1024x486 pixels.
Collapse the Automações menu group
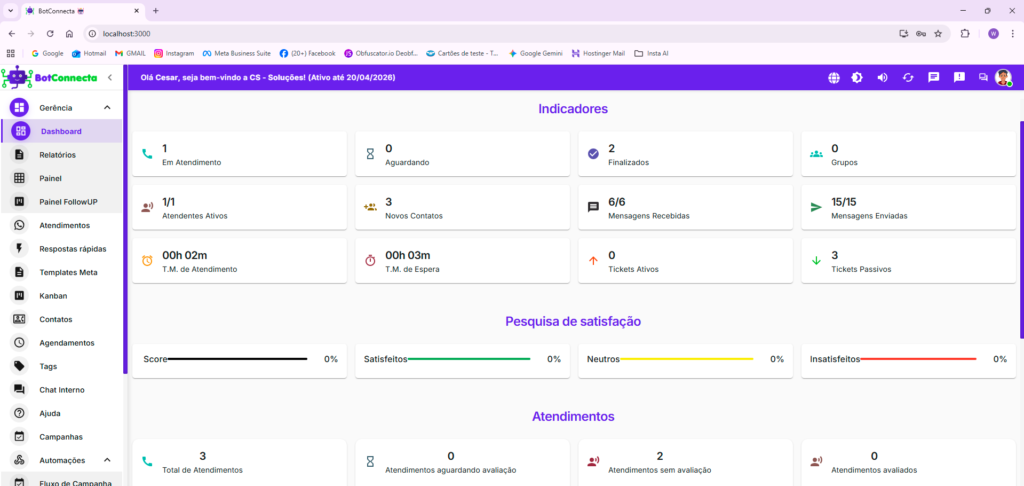click(107, 460)
